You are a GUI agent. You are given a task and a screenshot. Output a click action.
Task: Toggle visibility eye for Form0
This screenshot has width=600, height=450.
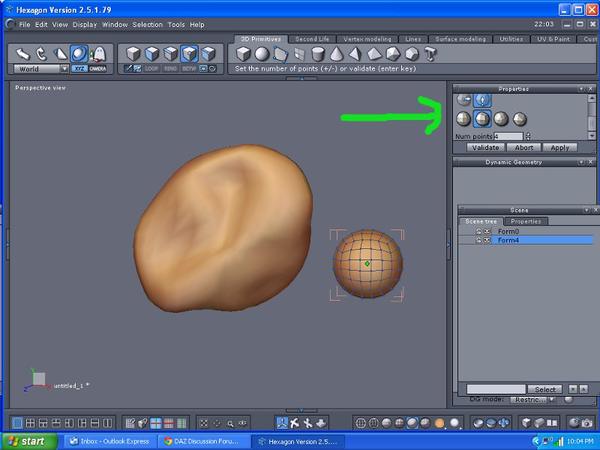(x=487, y=232)
